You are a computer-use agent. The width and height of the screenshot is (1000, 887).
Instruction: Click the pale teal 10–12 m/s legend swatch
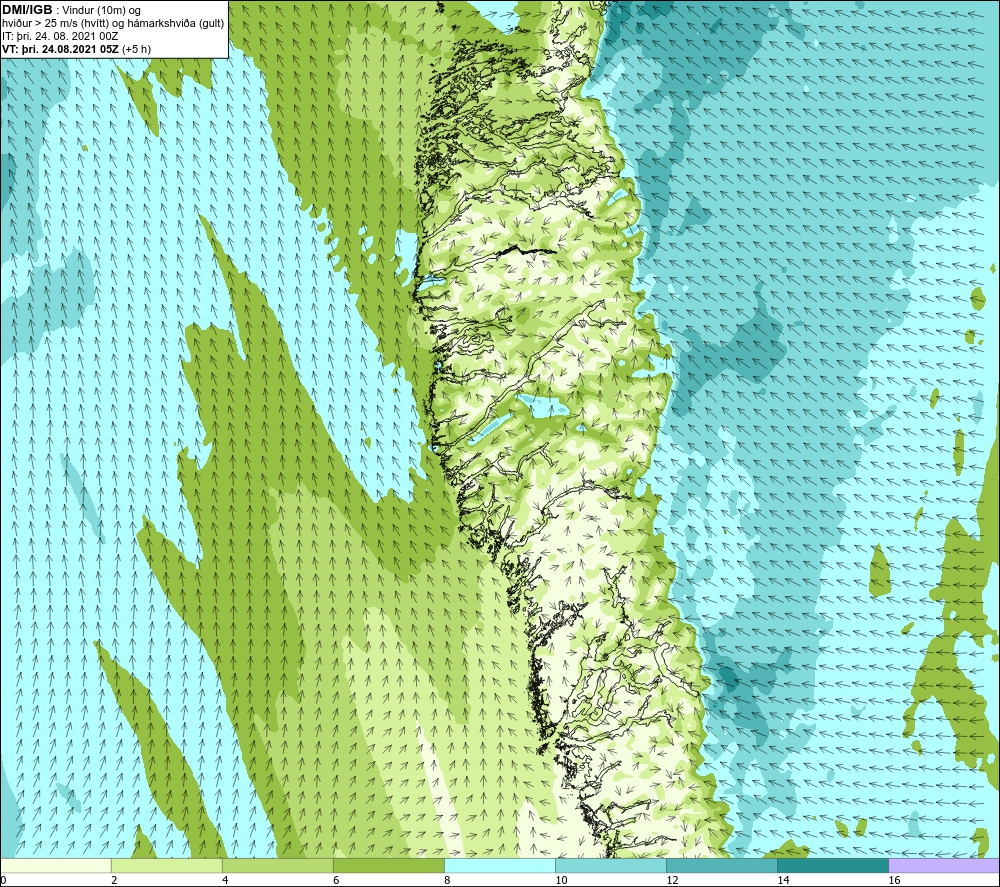pos(611,866)
